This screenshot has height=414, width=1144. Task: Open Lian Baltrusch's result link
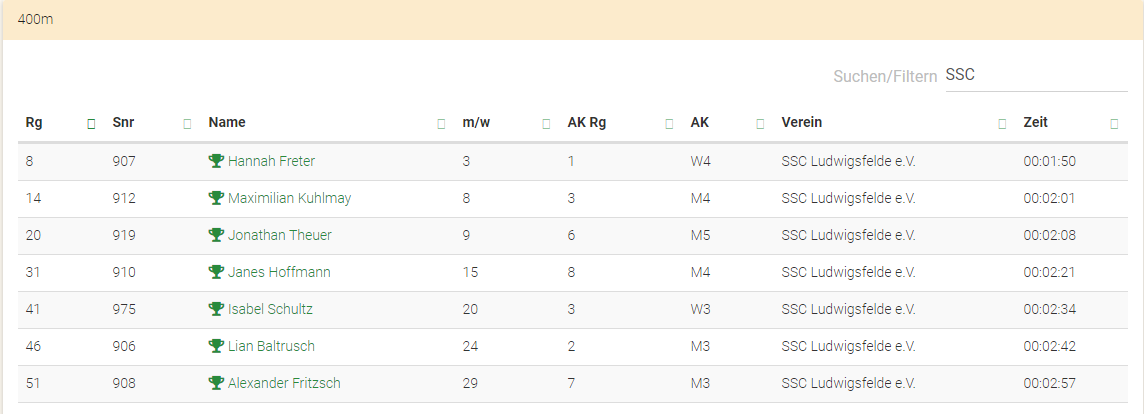[271, 346]
